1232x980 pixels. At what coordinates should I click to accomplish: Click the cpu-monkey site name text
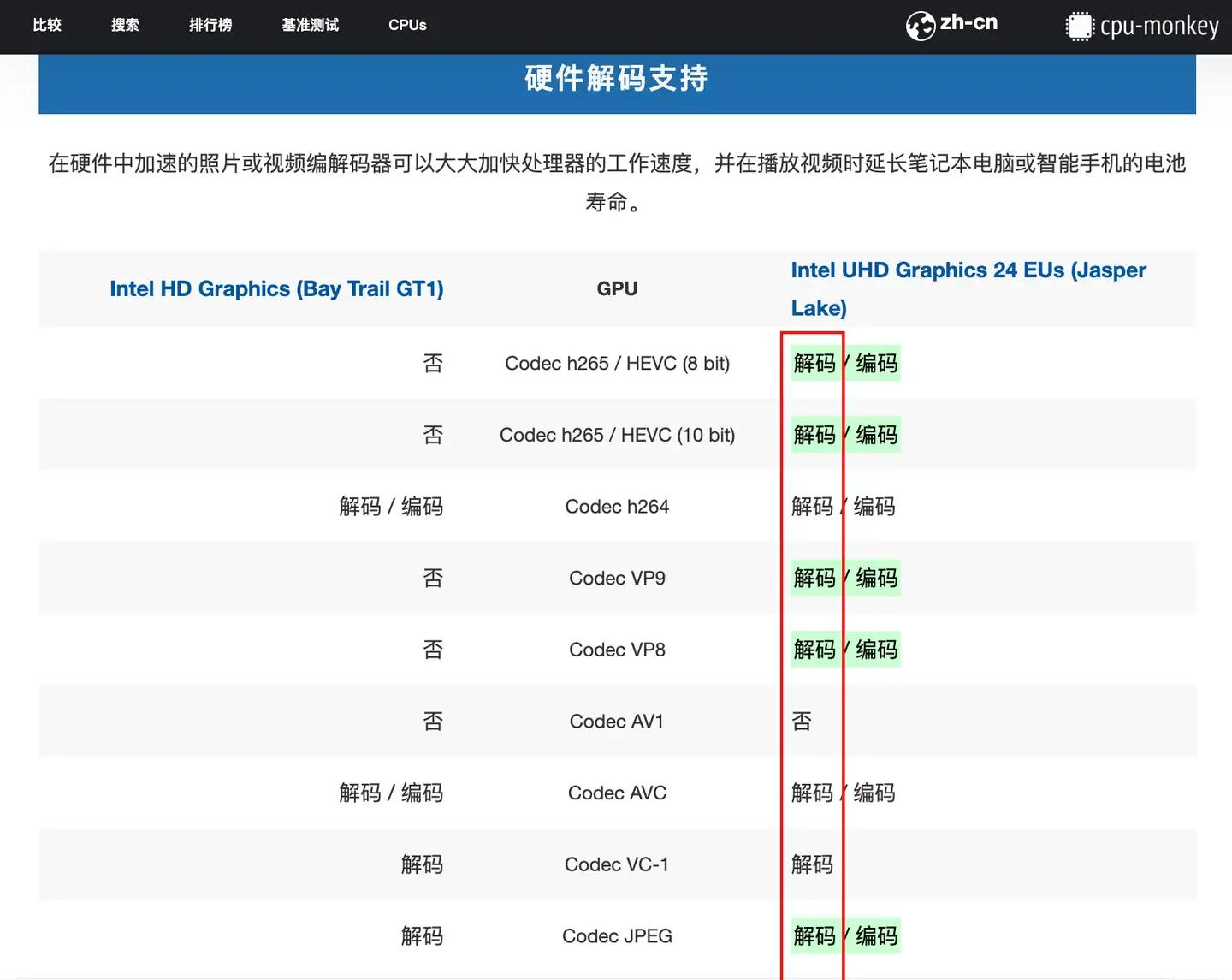pos(1158,27)
